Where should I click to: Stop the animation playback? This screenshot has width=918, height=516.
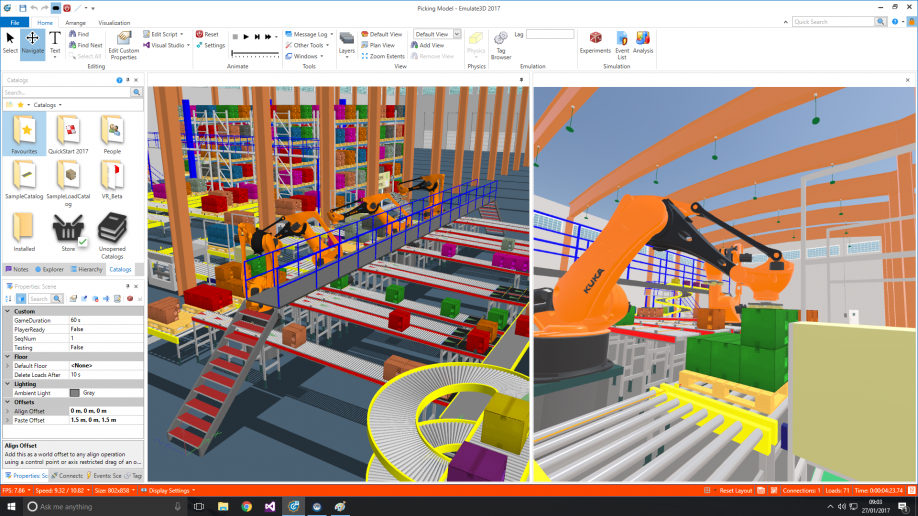coord(235,37)
